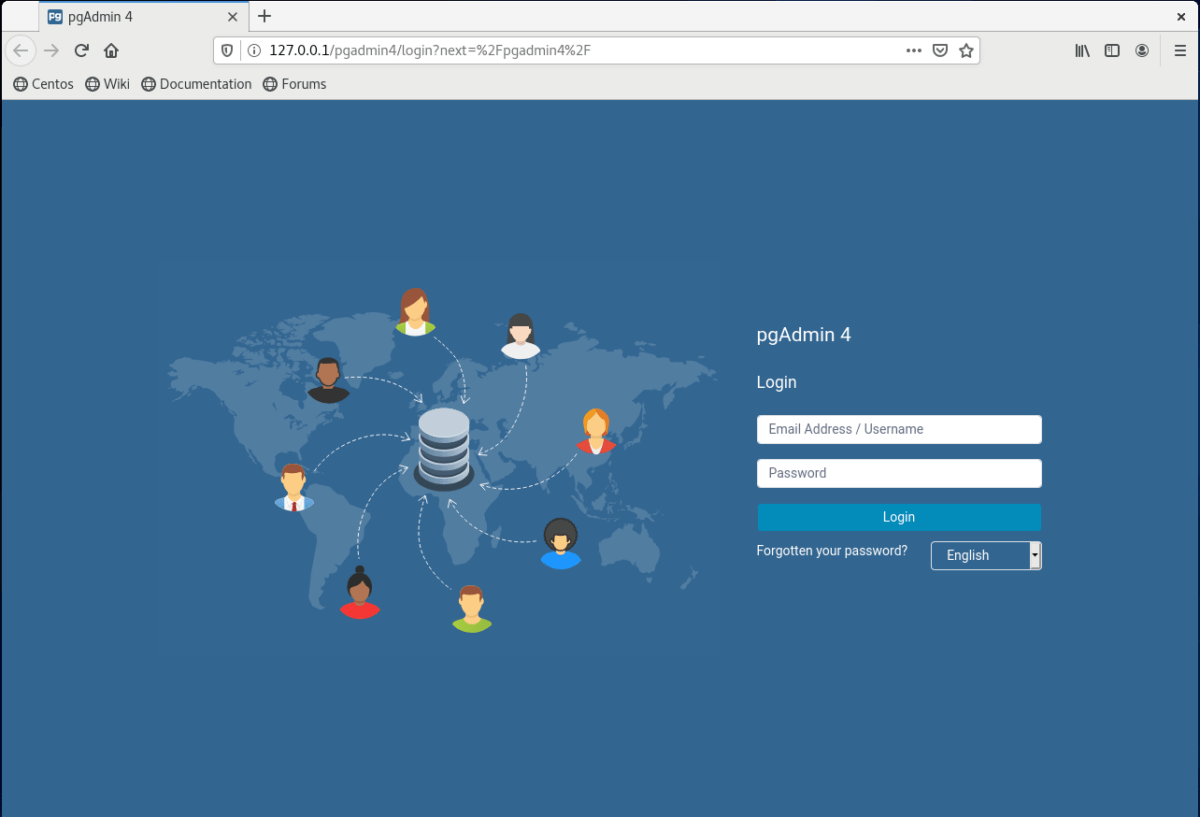This screenshot has height=817, width=1200.
Task: Open the Documentation bookmark
Action: pos(197,84)
